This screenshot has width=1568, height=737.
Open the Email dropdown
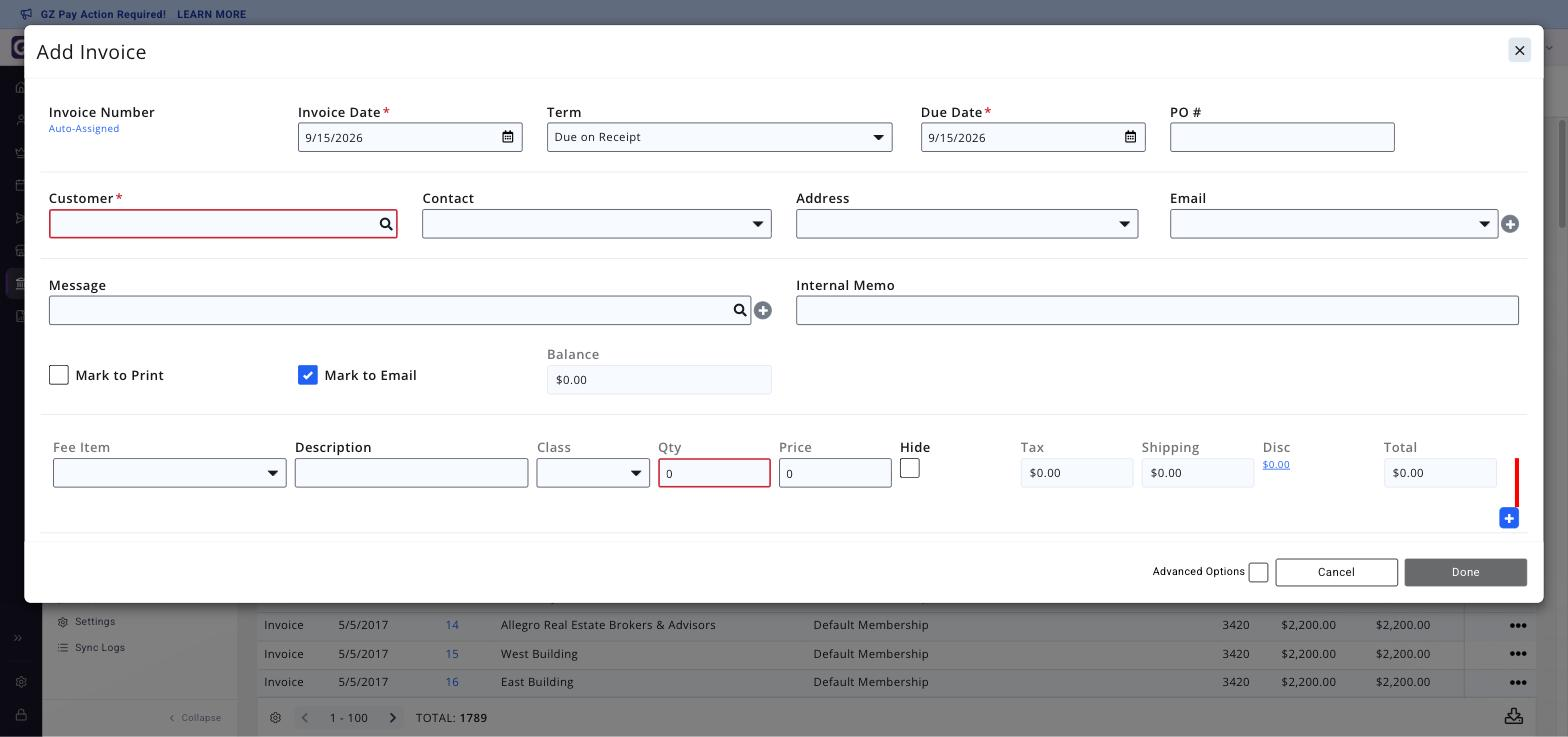(x=1334, y=224)
